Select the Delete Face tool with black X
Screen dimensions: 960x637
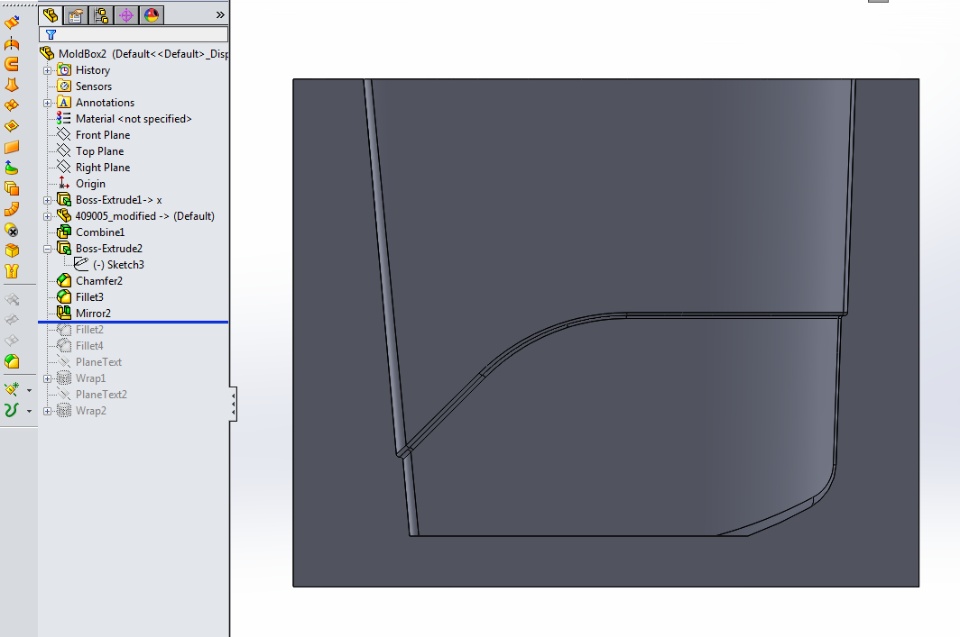click(x=12, y=230)
